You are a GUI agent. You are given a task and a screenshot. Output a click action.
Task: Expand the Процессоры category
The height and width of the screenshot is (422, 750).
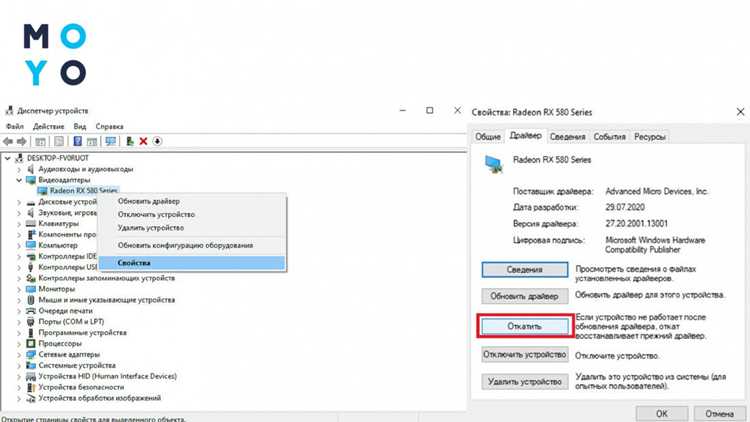pyautogui.click(x=19, y=344)
